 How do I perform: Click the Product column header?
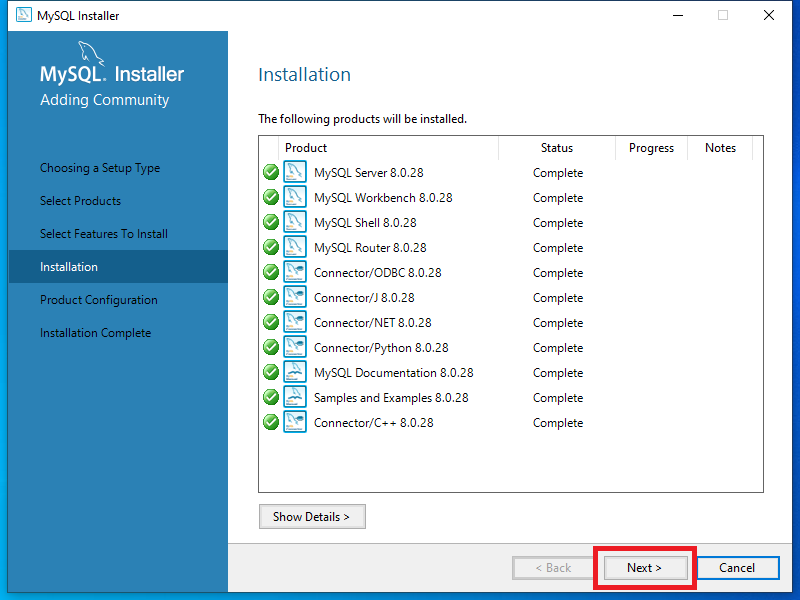(389, 148)
